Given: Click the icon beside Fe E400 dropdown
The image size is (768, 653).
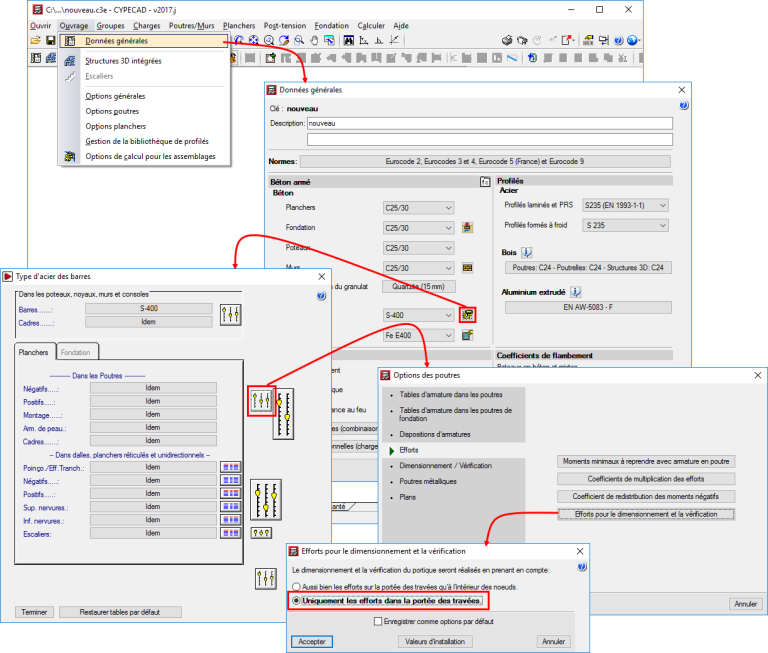Looking at the screenshot, I should coord(468,335).
